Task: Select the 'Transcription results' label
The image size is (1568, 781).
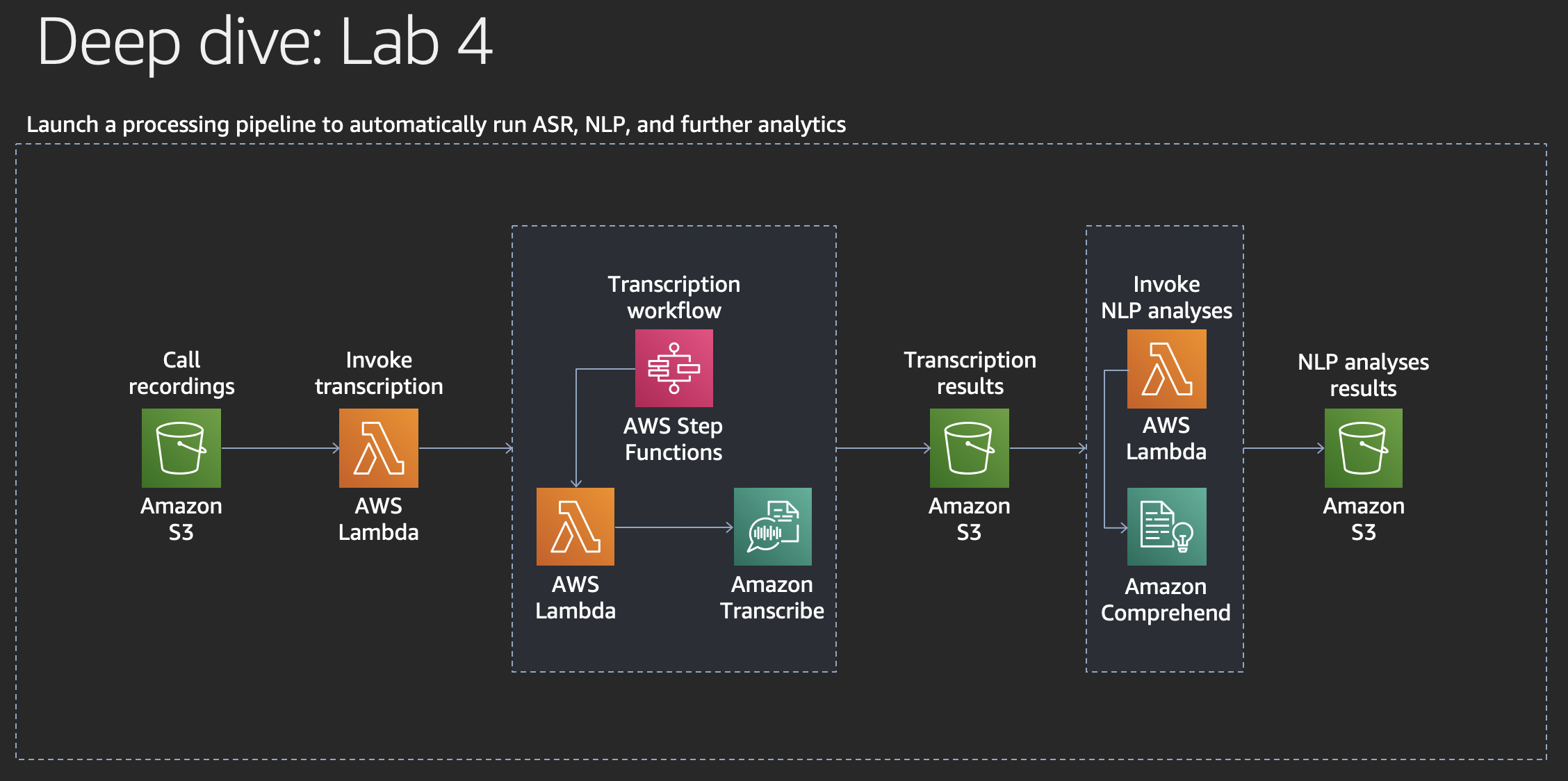Action: [970, 373]
